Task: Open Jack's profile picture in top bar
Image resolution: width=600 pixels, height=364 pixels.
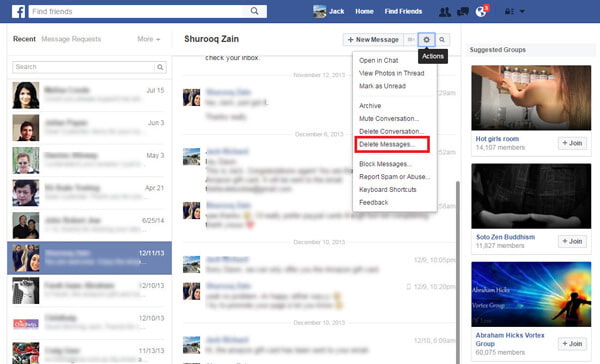Action: pos(319,11)
